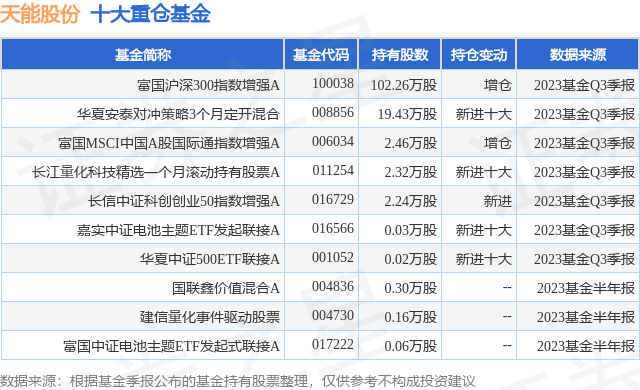
Task: Click 2023基金Q3季报 in the 016566 row
Action: (x=584, y=230)
